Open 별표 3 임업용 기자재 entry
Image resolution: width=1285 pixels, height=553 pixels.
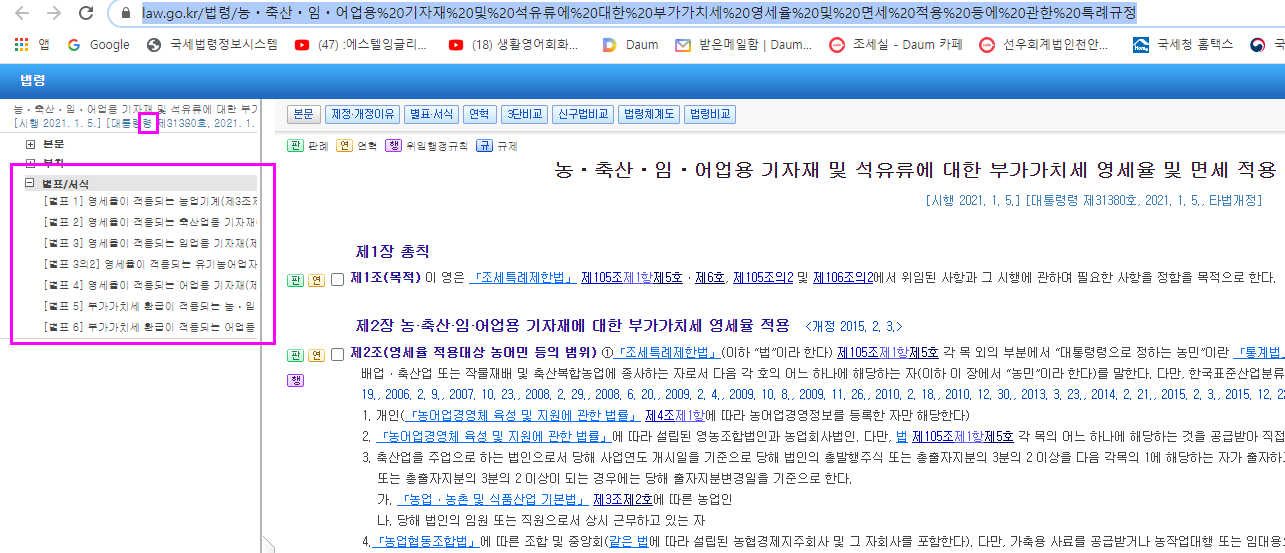(150, 243)
